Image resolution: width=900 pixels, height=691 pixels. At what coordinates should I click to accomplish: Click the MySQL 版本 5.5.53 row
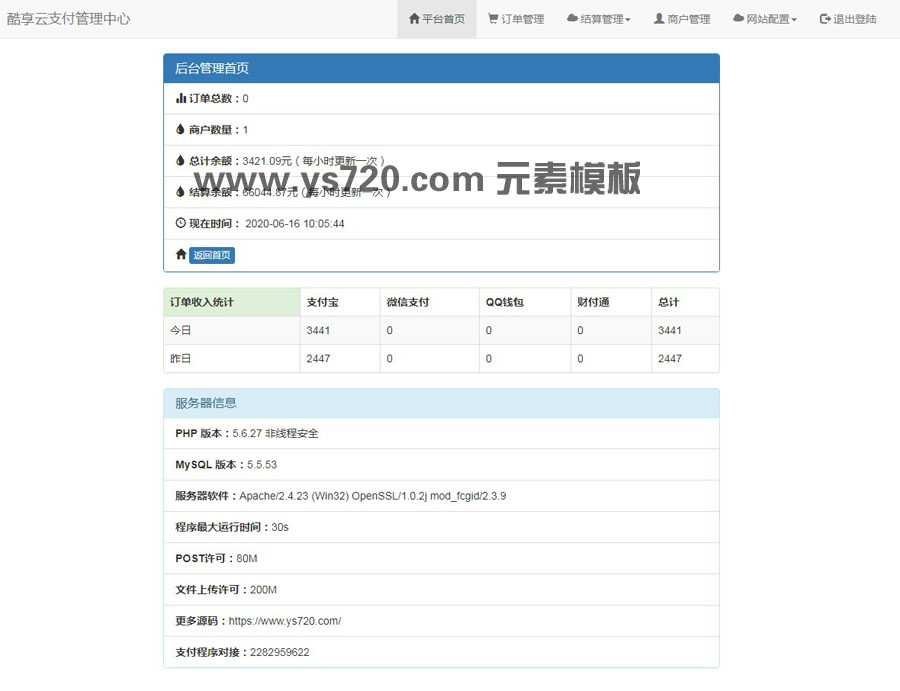point(441,464)
